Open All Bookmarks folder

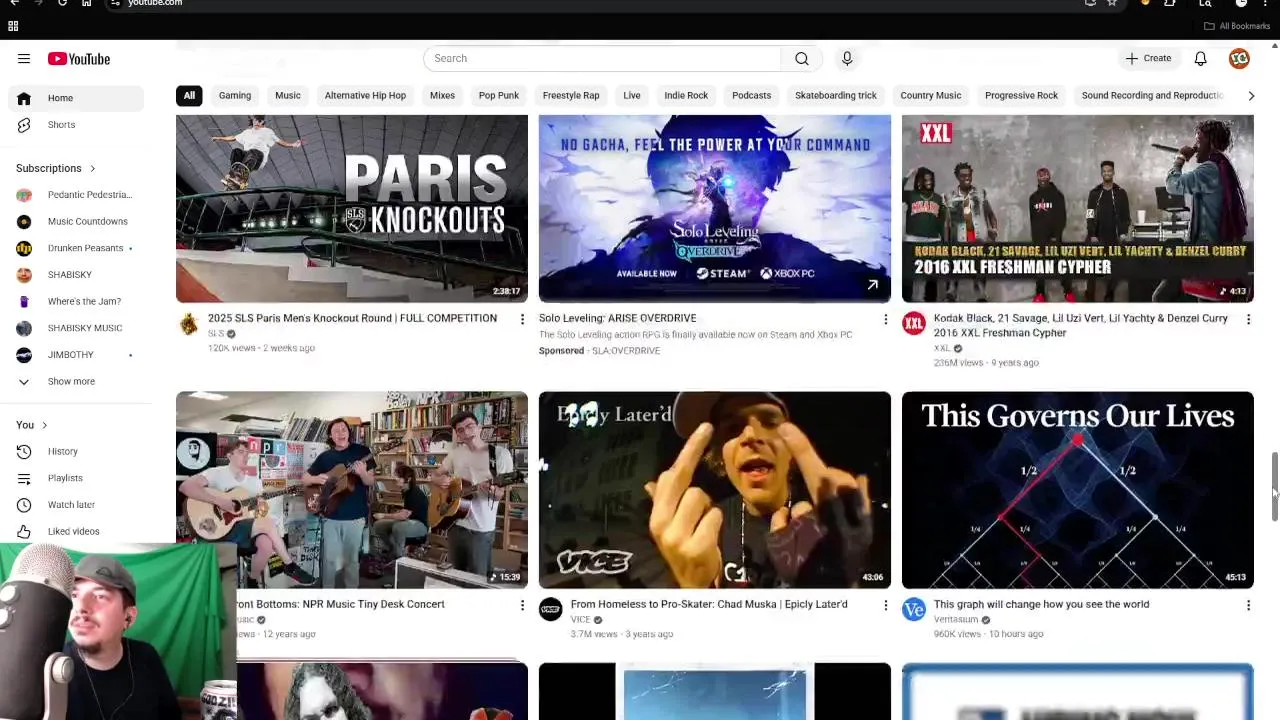[x=1237, y=26]
